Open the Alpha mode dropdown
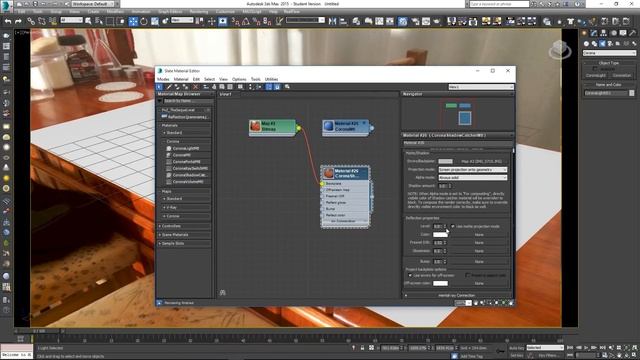 473,178
